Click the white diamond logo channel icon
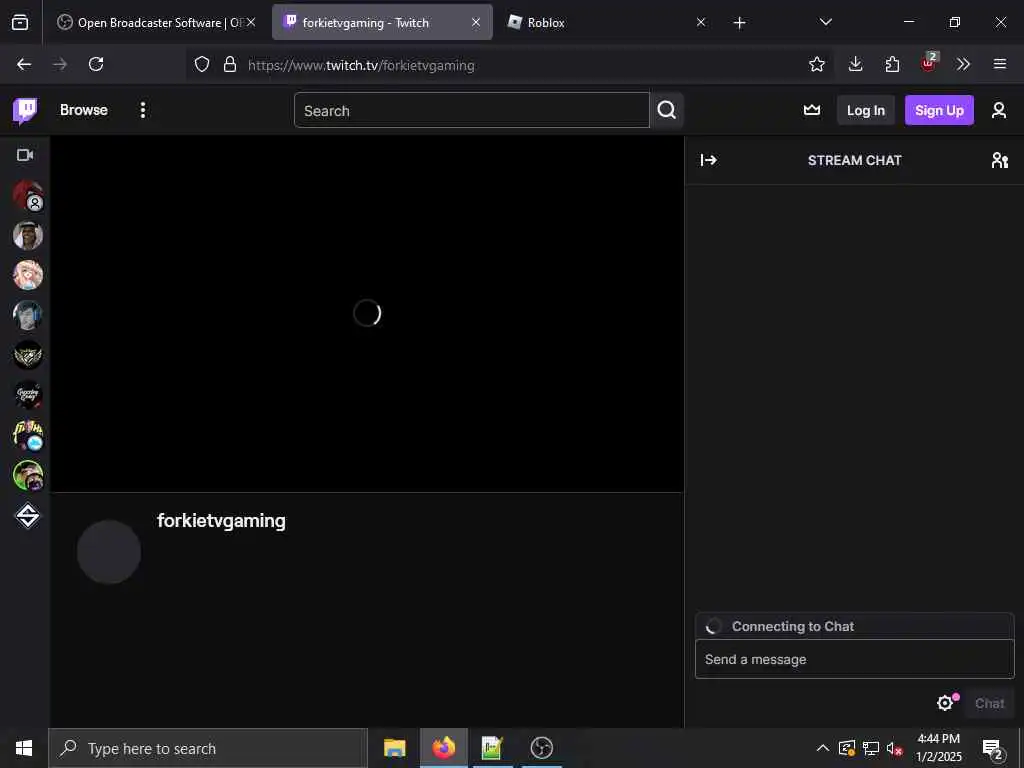1024x768 pixels. 28,516
